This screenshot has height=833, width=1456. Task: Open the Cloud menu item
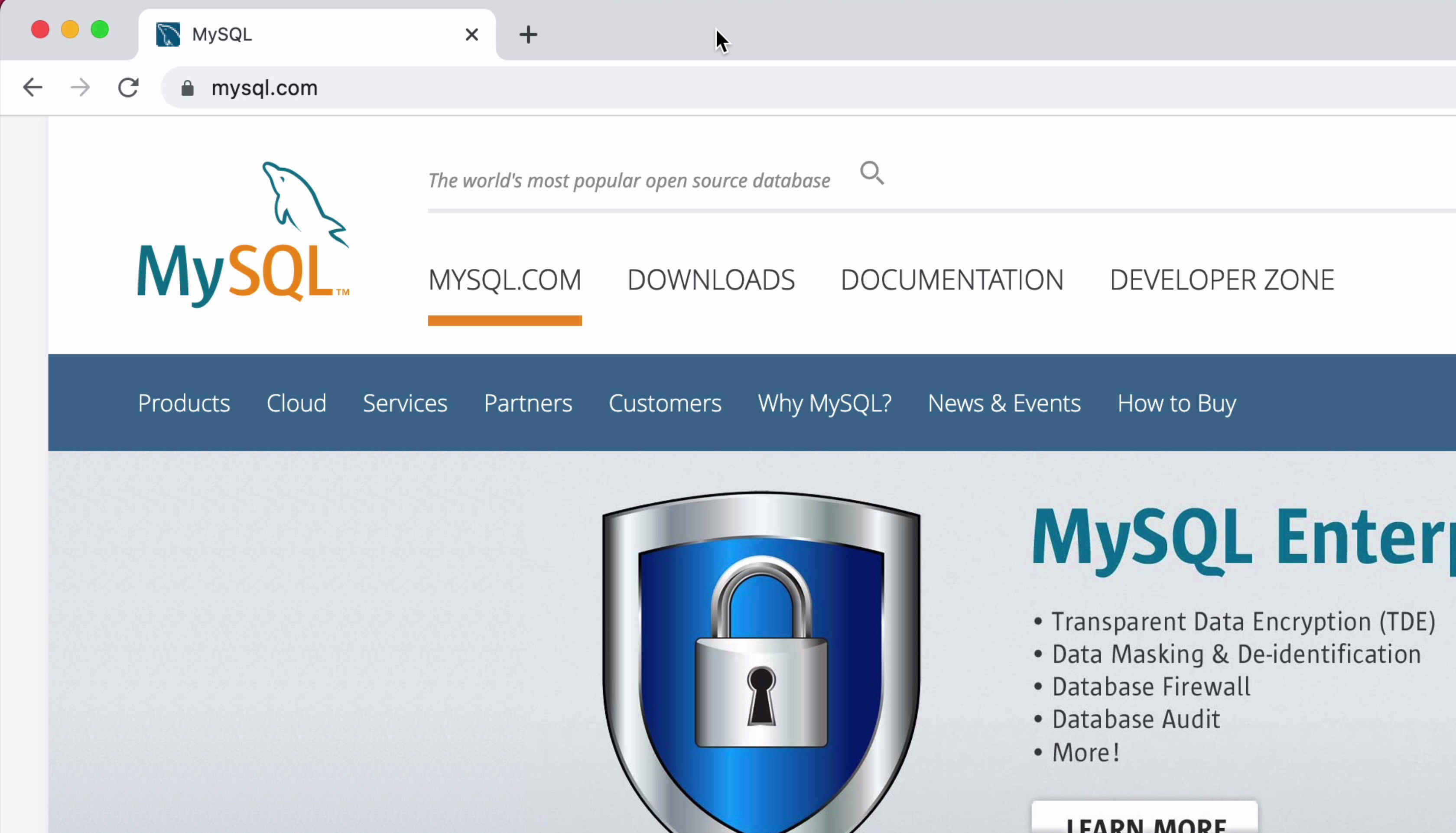click(x=296, y=403)
